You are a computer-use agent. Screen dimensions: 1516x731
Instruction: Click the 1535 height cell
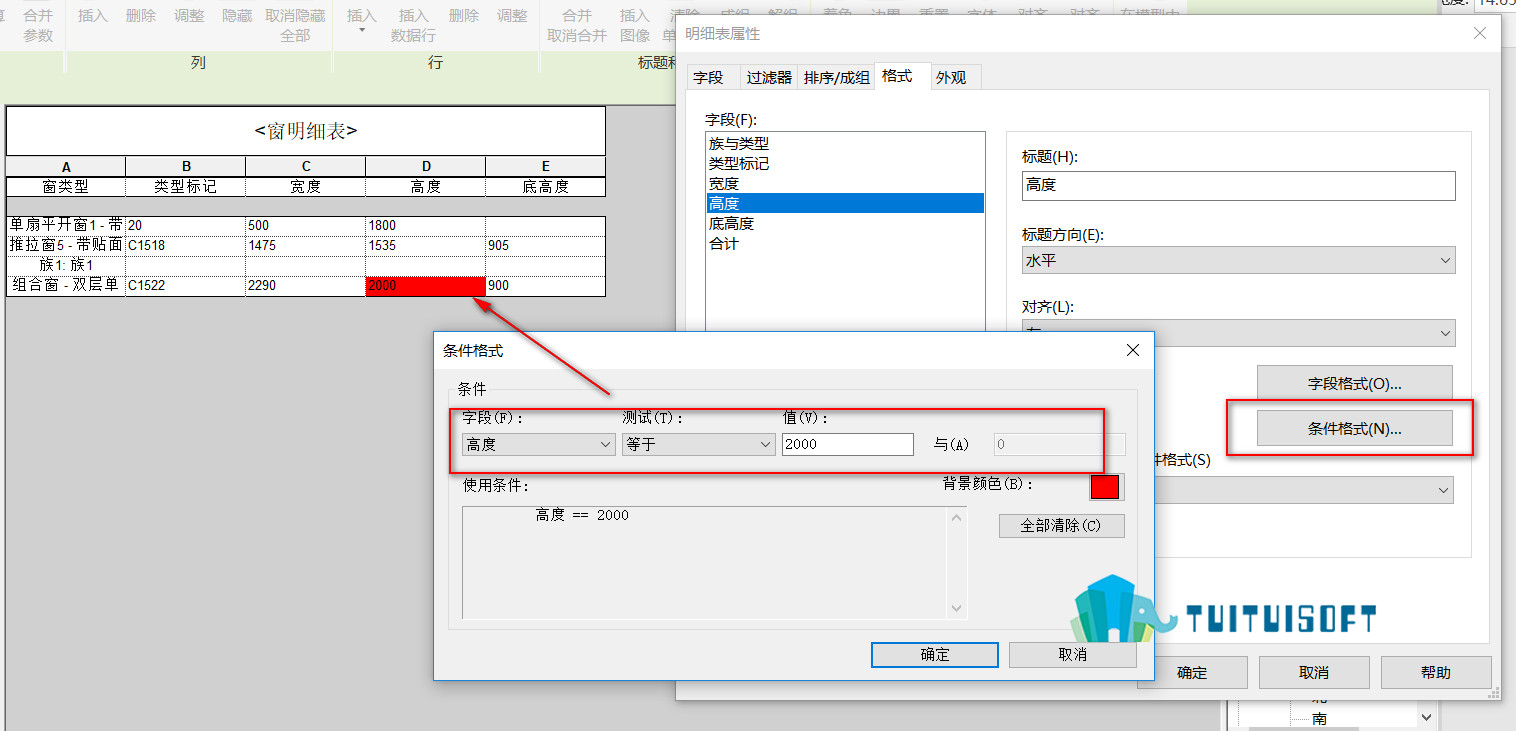(x=426, y=246)
